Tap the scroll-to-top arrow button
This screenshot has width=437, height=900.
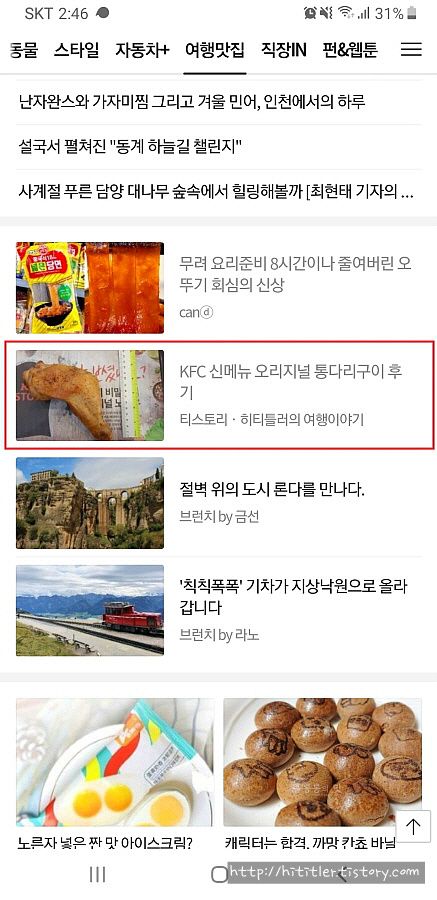pos(413,826)
